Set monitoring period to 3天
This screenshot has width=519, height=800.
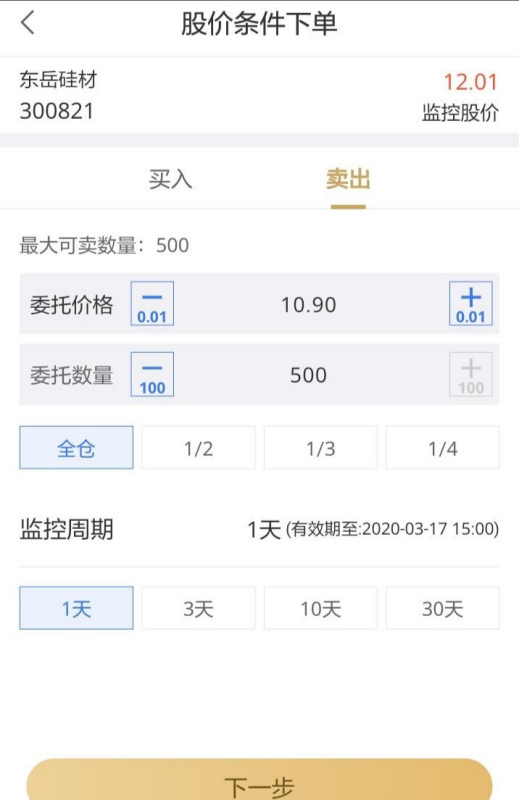(199, 608)
